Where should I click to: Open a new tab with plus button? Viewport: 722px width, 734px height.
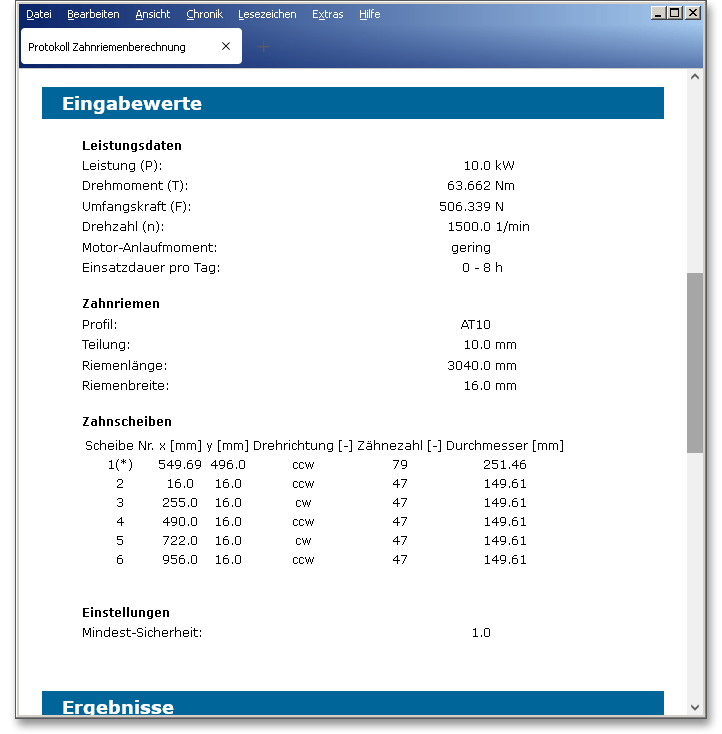coord(264,46)
